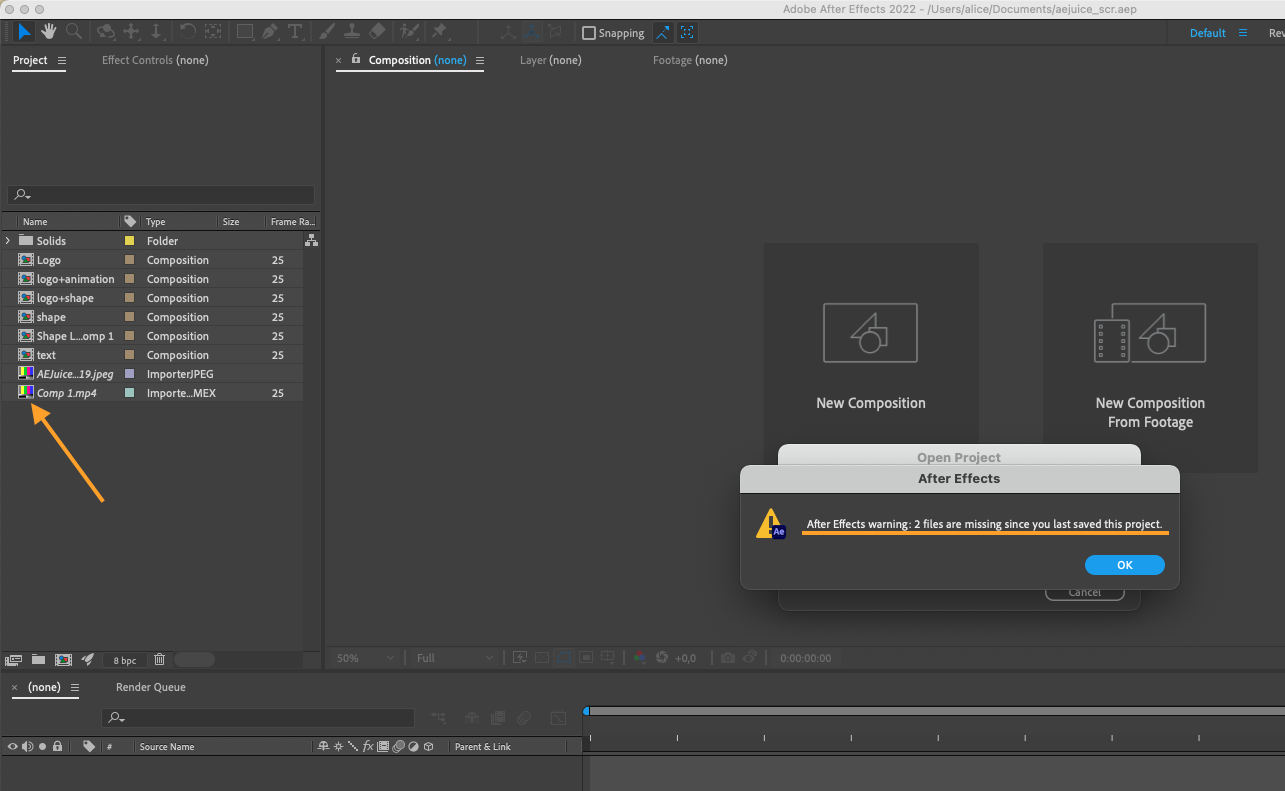The height and width of the screenshot is (791, 1285).
Task: Click the Default workspace link
Action: [1207, 33]
